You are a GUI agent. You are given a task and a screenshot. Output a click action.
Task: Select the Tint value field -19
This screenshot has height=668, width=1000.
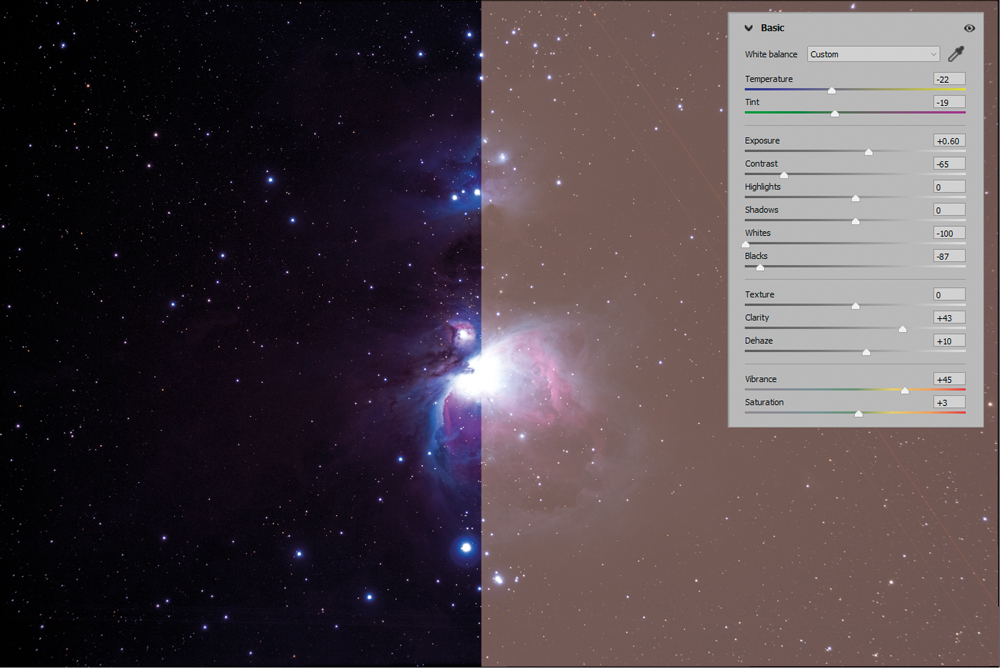[949, 102]
